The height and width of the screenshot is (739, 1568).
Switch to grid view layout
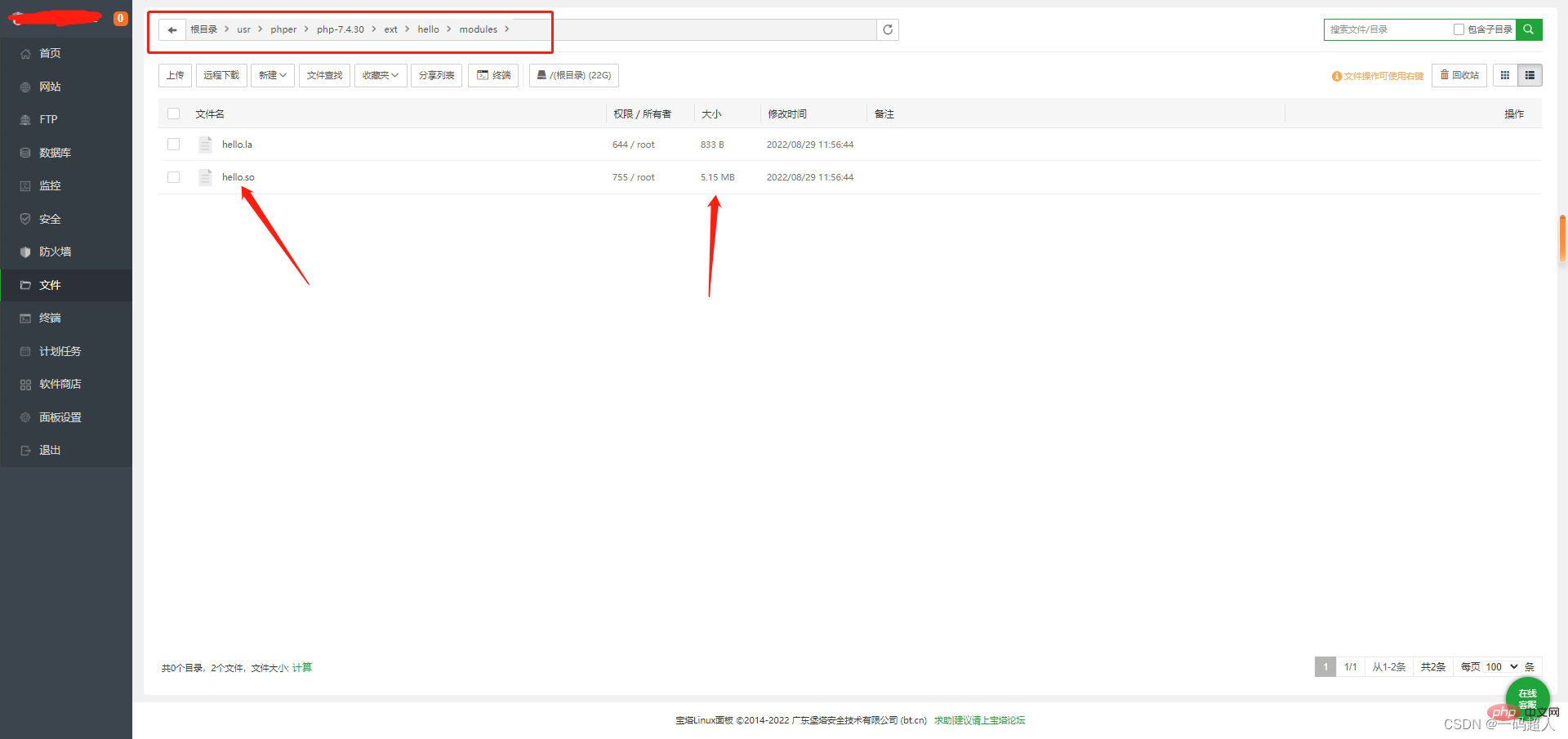tap(1505, 75)
